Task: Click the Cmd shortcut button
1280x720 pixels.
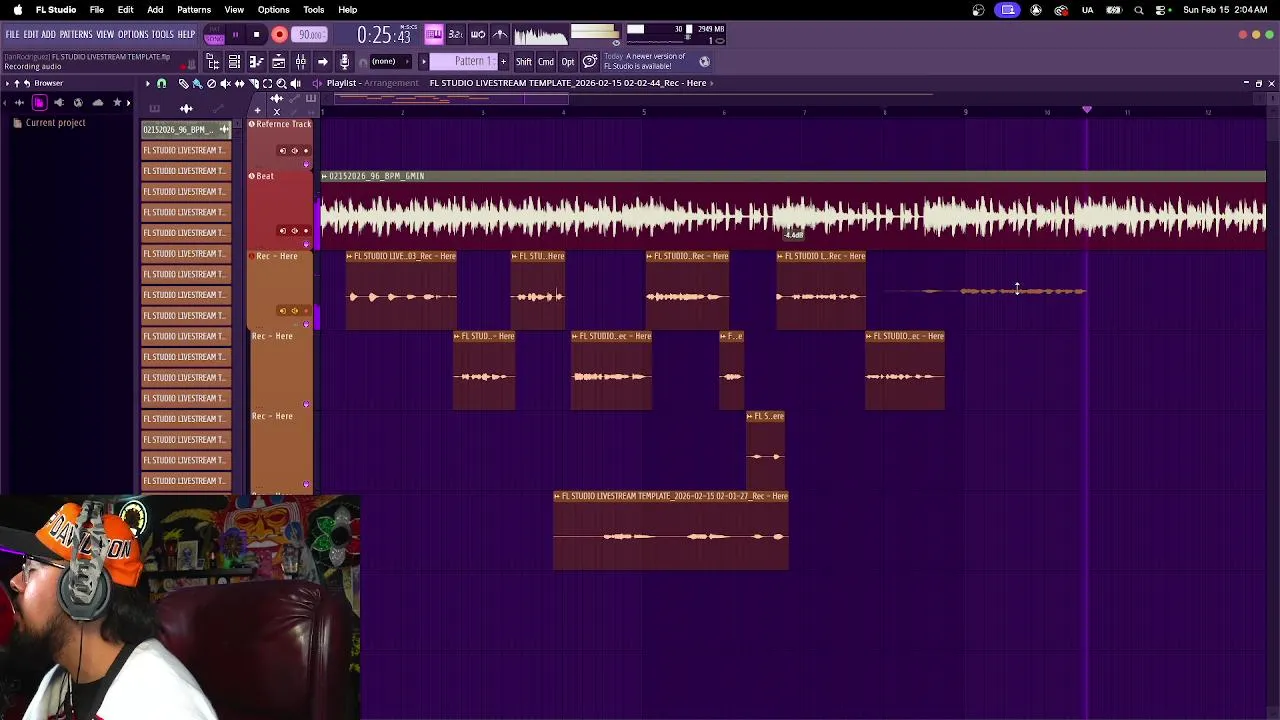Action: [546, 62]
